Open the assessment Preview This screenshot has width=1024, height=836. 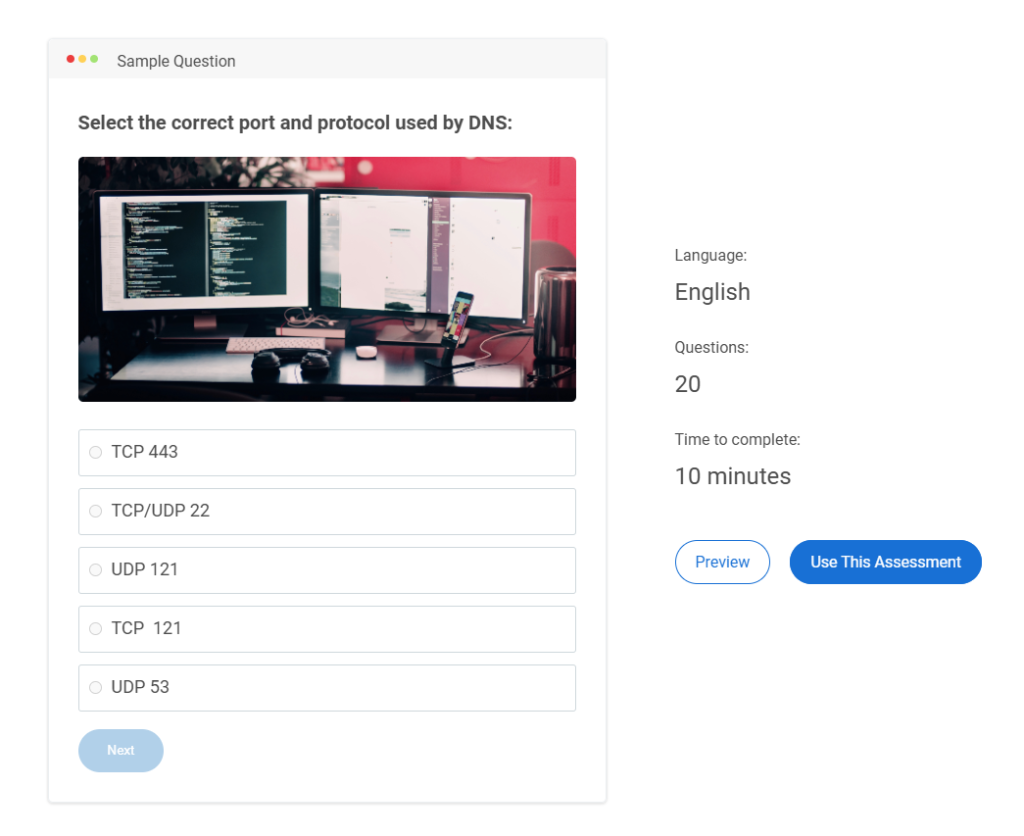[x=722, y=562]
